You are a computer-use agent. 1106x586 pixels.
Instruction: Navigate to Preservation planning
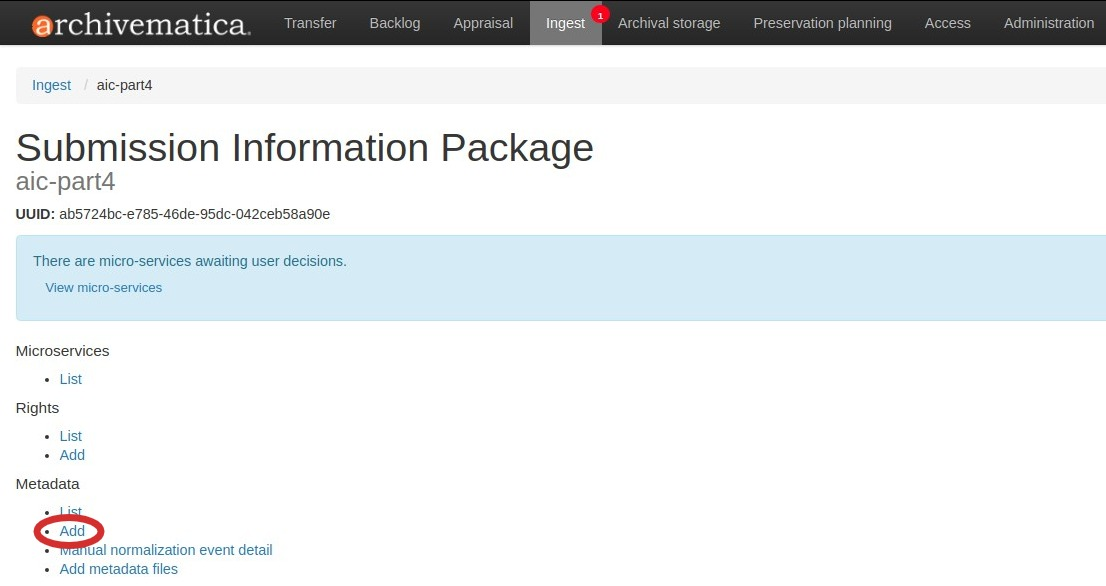(822, 23)
